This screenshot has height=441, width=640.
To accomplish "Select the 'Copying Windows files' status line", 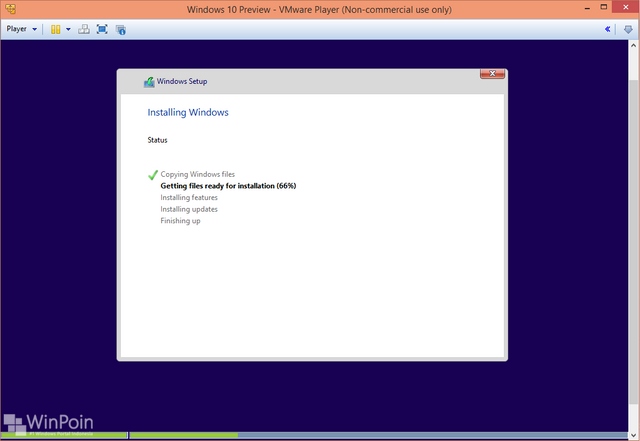I will [x=198, y=174].
